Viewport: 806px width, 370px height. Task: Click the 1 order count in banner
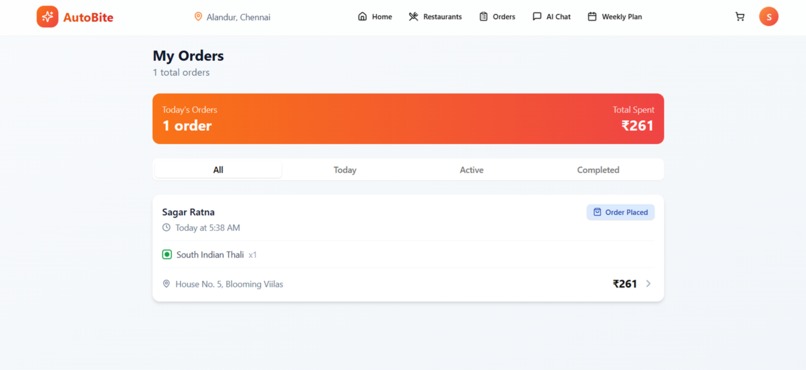[x=187, y=125]
